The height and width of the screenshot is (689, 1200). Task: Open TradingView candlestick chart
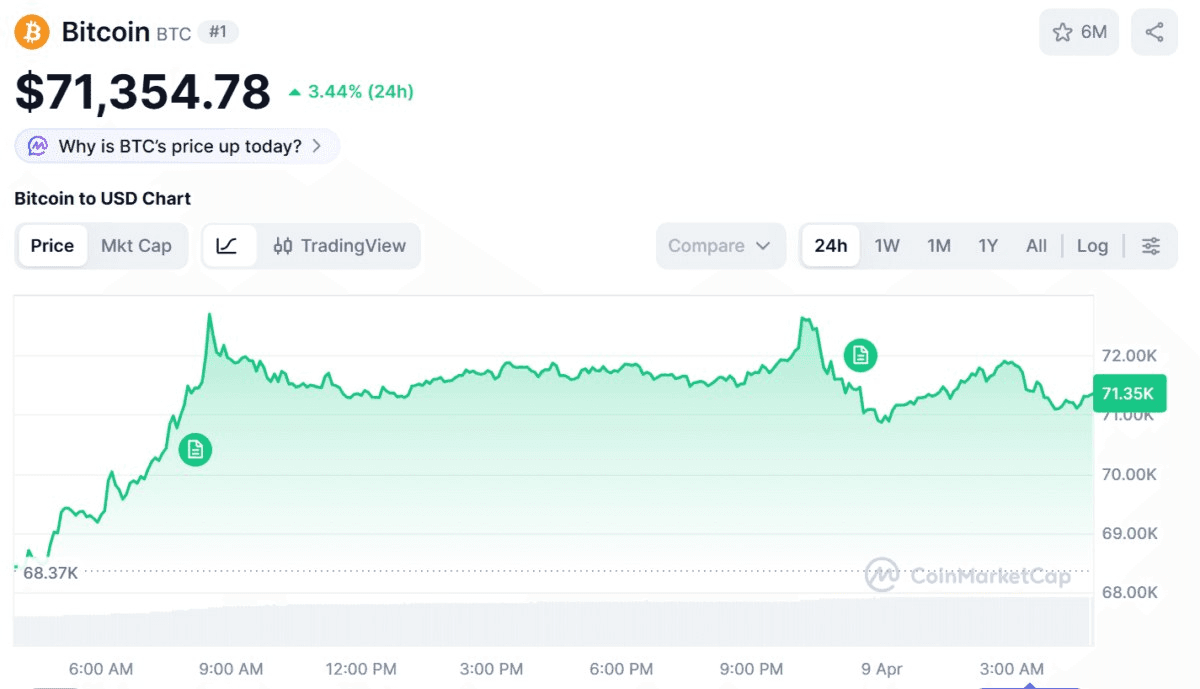(340, 246)
